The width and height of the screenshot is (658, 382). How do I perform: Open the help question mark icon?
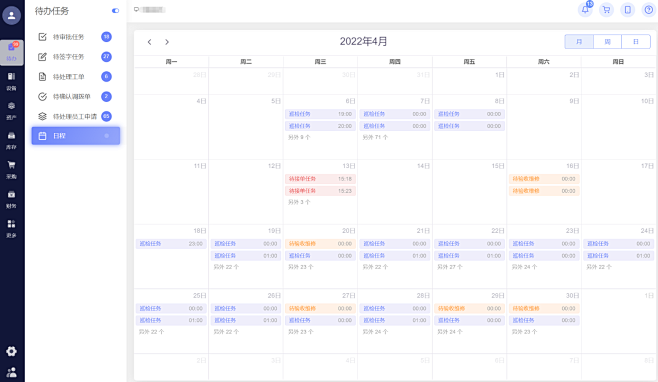click(649, 10)
